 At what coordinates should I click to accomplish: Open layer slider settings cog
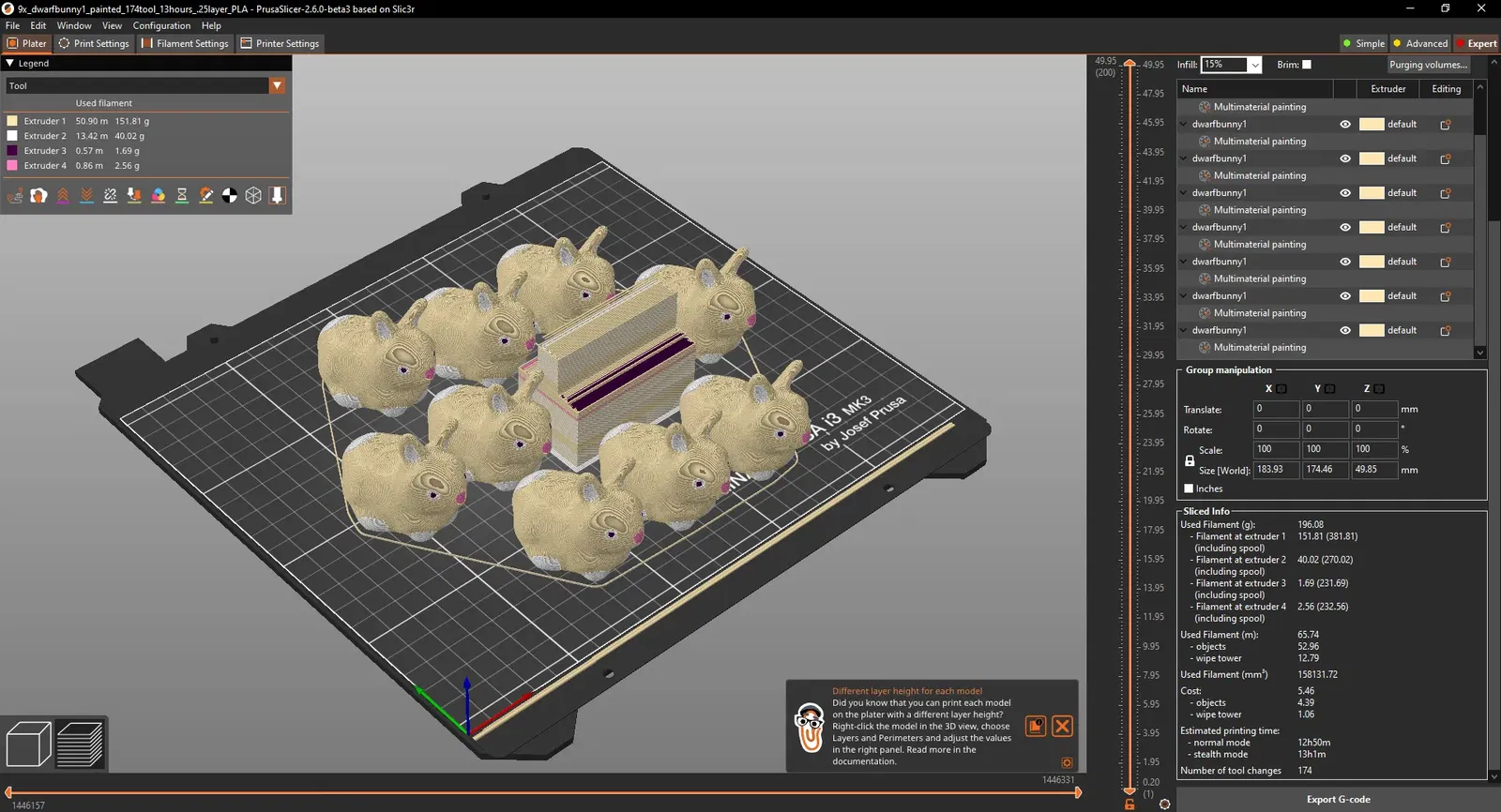coord(1164,804)
